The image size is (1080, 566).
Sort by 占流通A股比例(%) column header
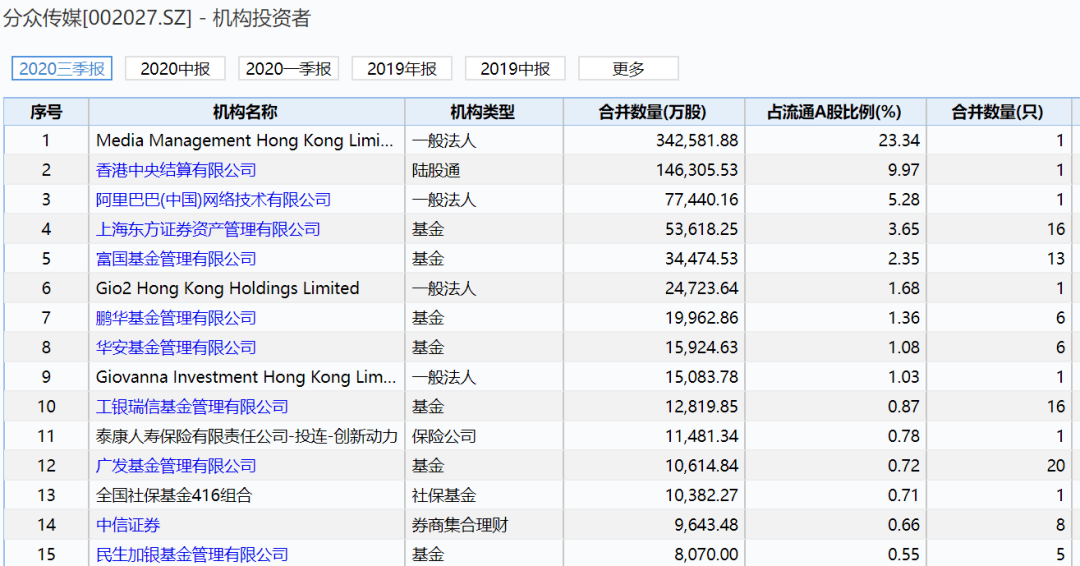835,112
